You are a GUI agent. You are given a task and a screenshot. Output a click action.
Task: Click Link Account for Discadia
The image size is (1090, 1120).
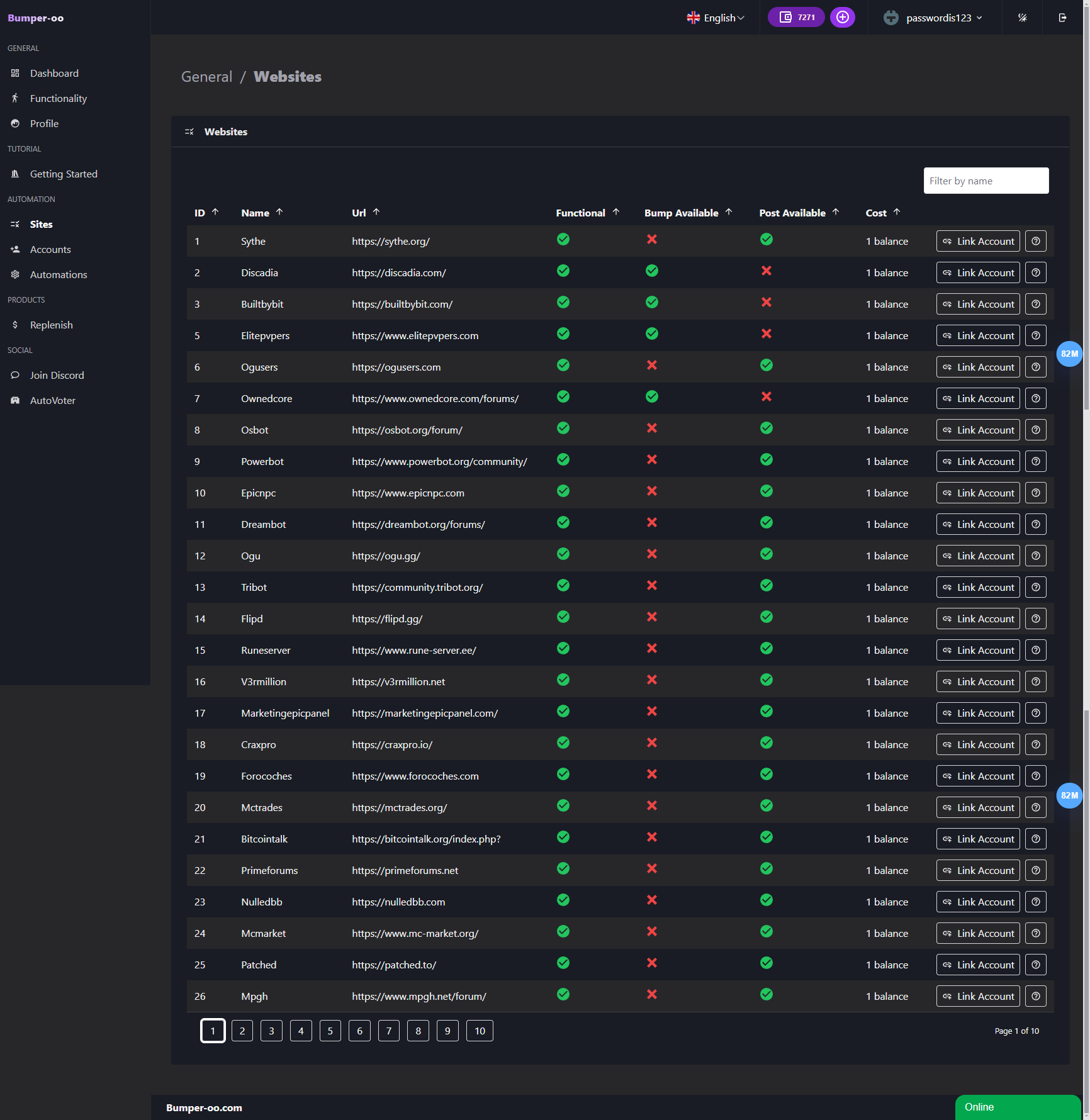pyautogui.click(x=978, y=272)
